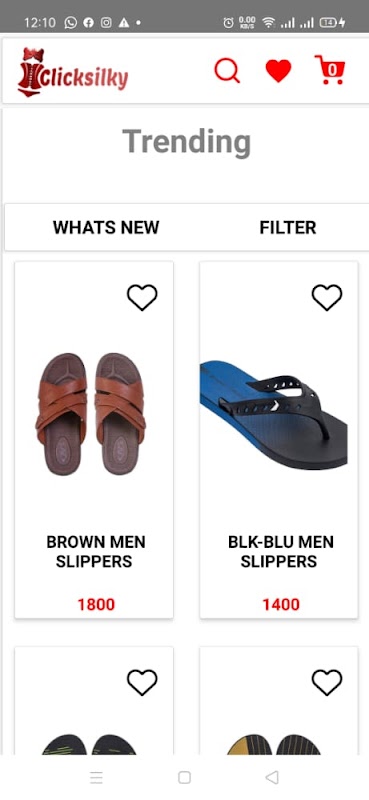Tap Android back triangle button
Viewport: 369px width, 800px height.
pyautogui.click(x=272, y=777)
